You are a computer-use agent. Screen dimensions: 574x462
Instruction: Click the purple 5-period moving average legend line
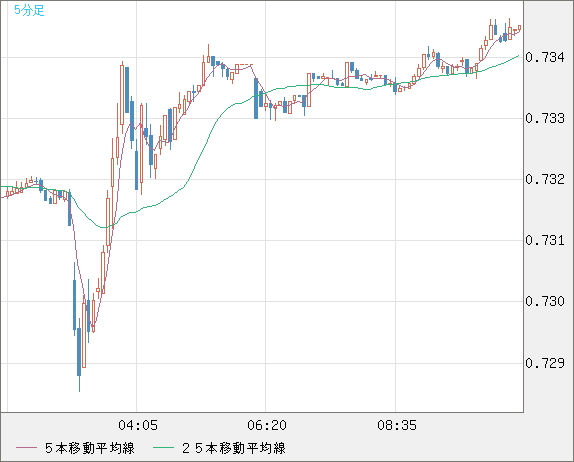(26, 448)
